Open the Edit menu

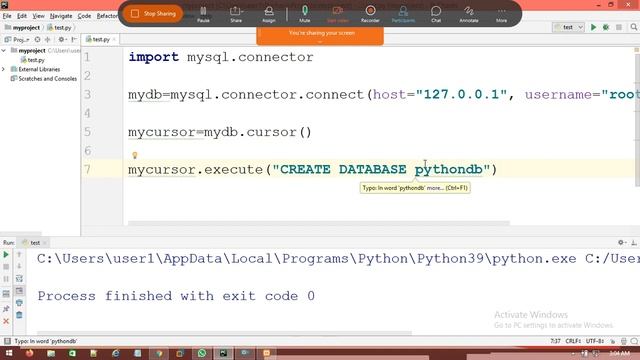pos(22,16)
